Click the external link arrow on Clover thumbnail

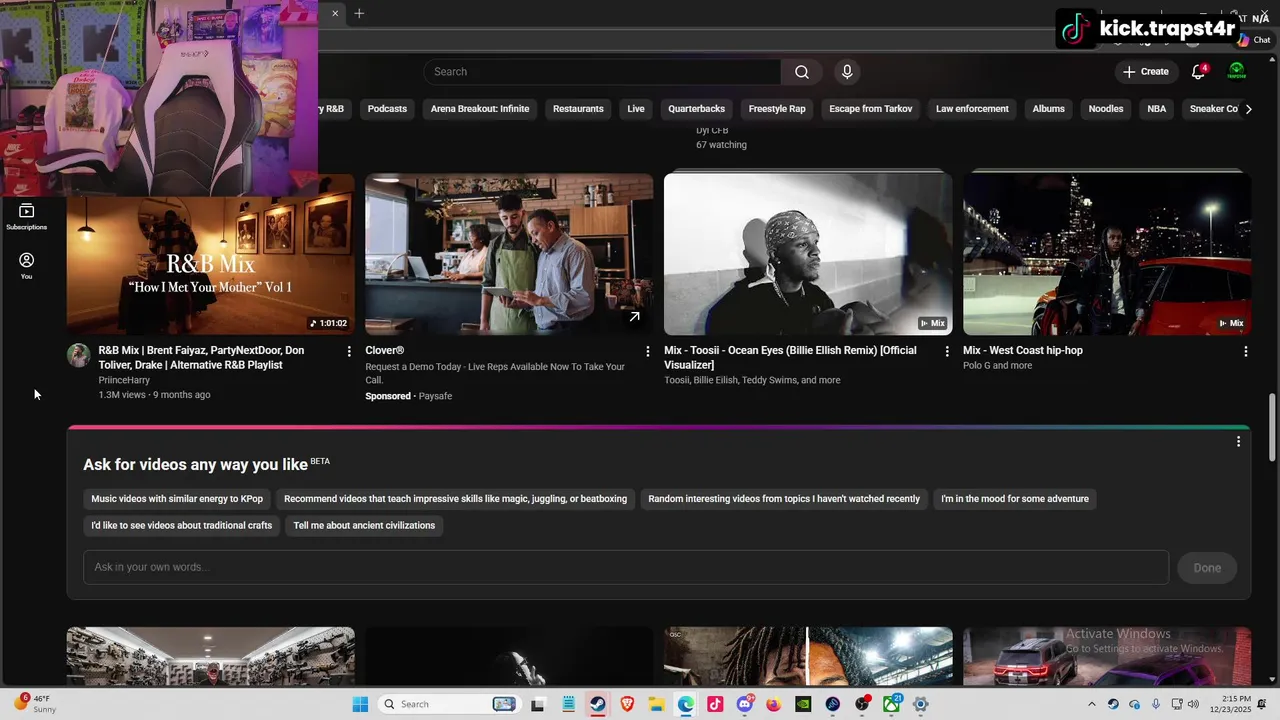(634, 317)
